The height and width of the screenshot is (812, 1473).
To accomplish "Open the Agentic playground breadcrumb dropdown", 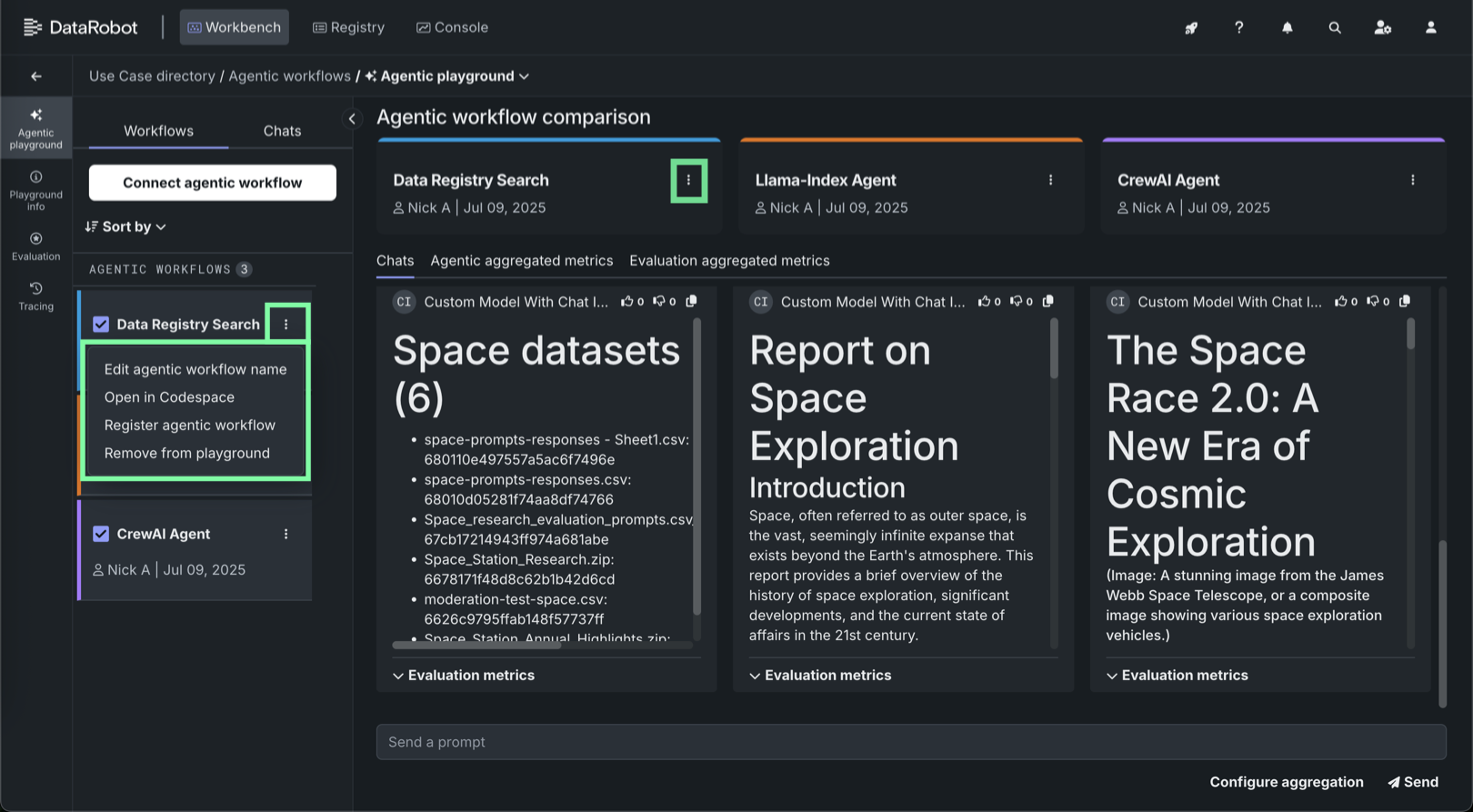I will 524,76.
